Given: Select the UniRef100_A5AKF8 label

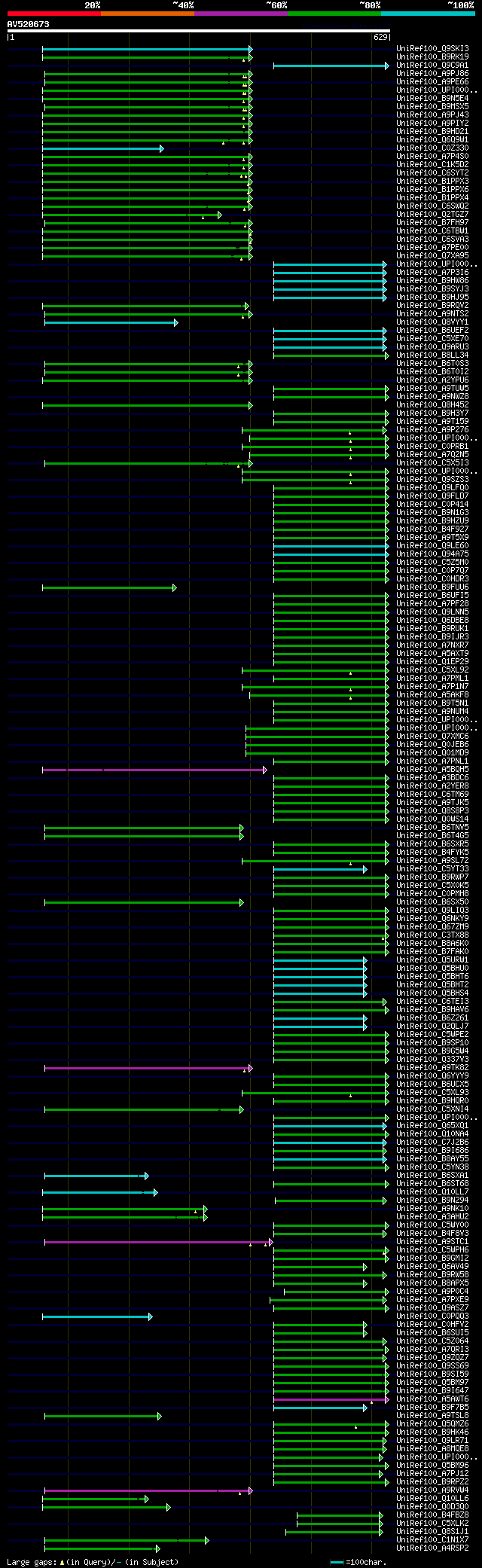Looking at the screenshot, I should 432,695.
